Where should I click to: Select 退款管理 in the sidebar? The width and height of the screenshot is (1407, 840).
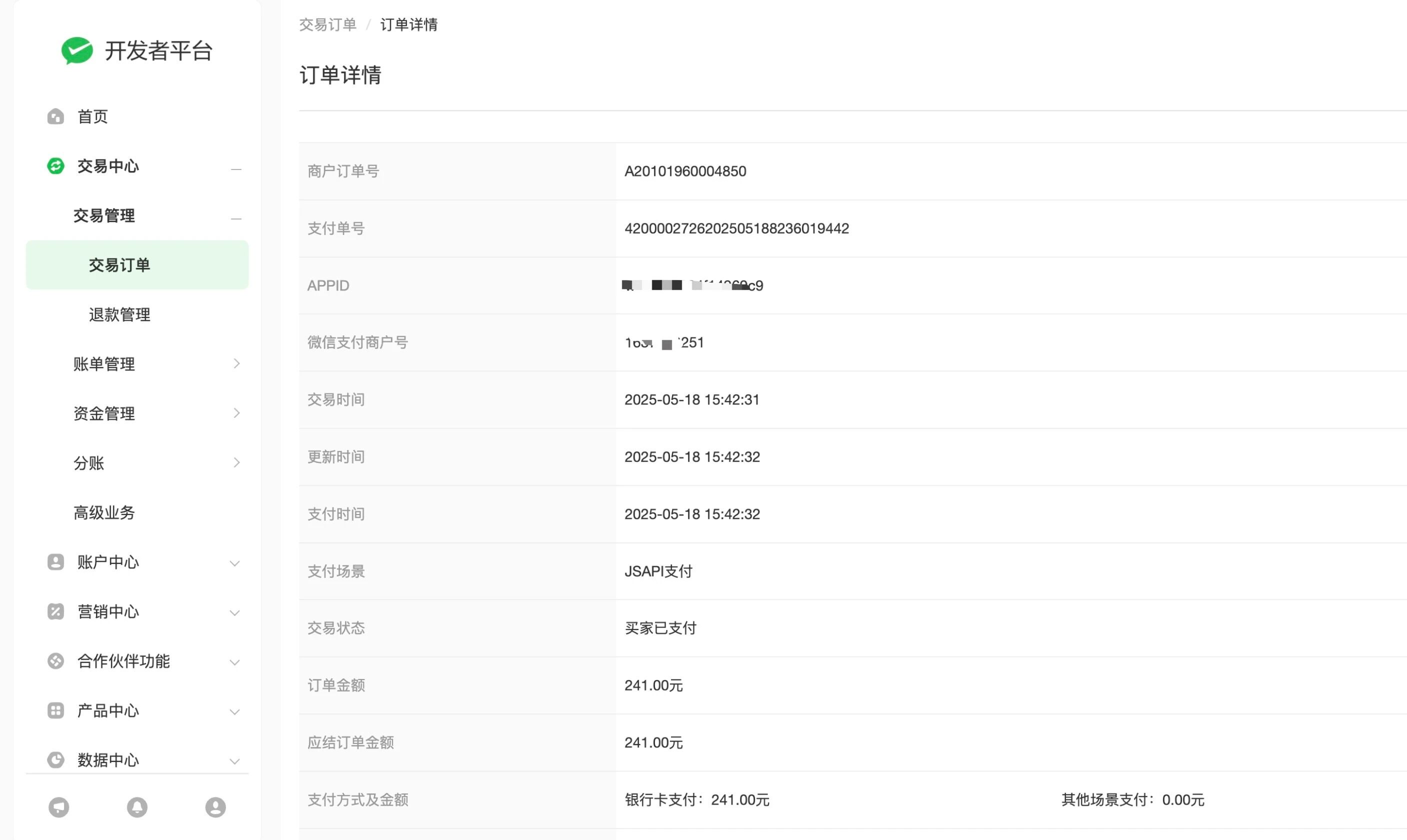[119, 314]
